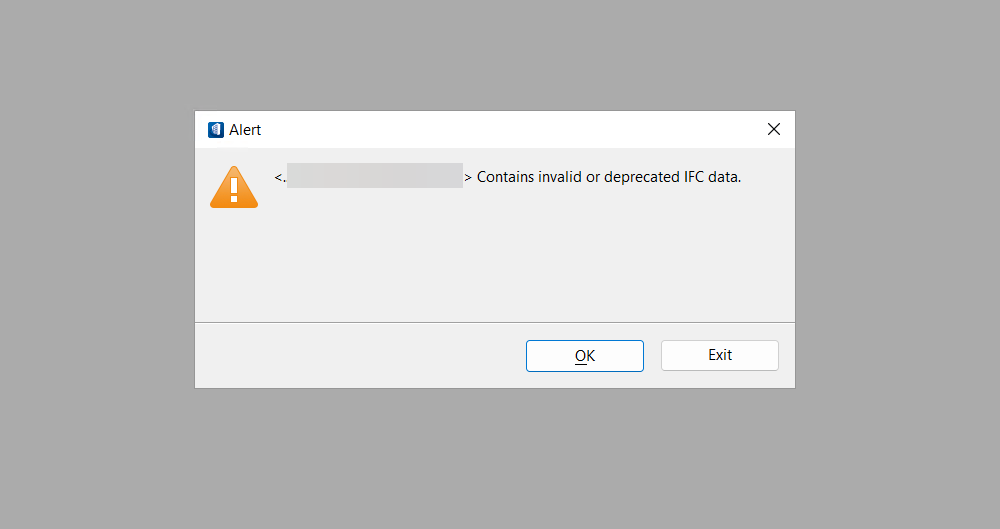Click the gray background outside the dialog

(x=96, y=255)
